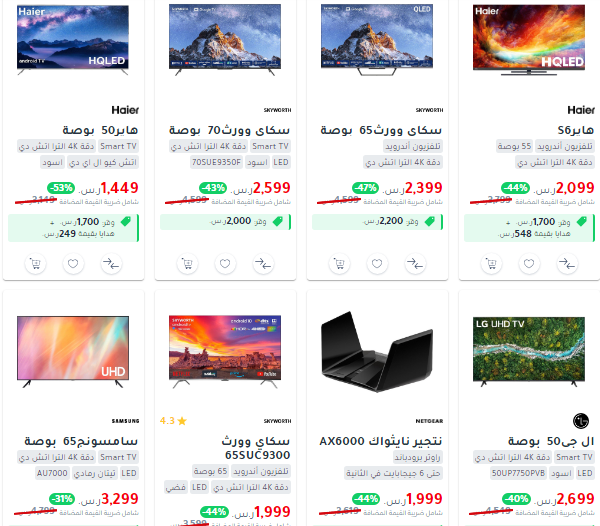Add Haier S6 TV to cart

491,264
